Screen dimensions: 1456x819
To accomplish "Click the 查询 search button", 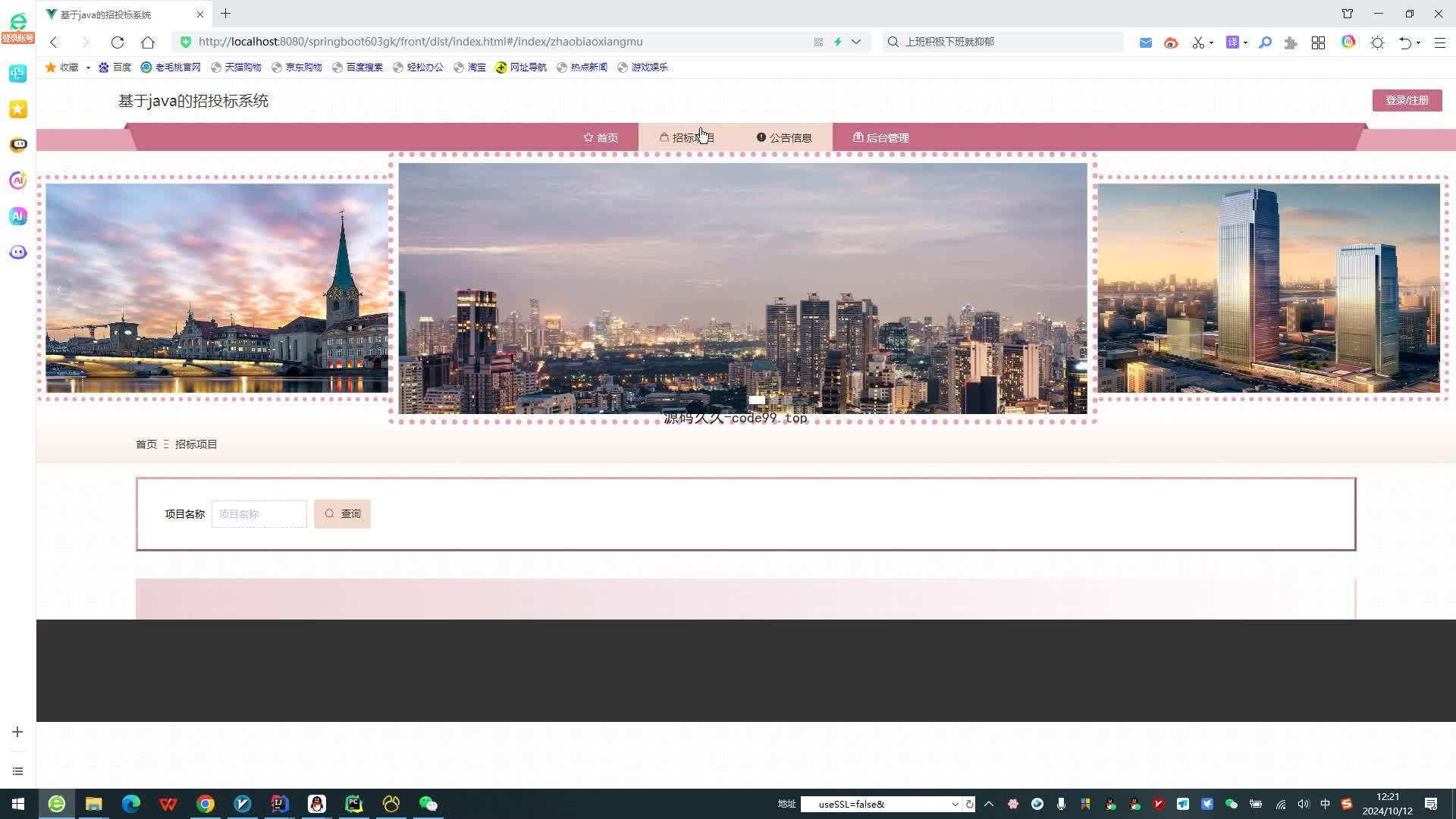I will [x=342, y=514].
